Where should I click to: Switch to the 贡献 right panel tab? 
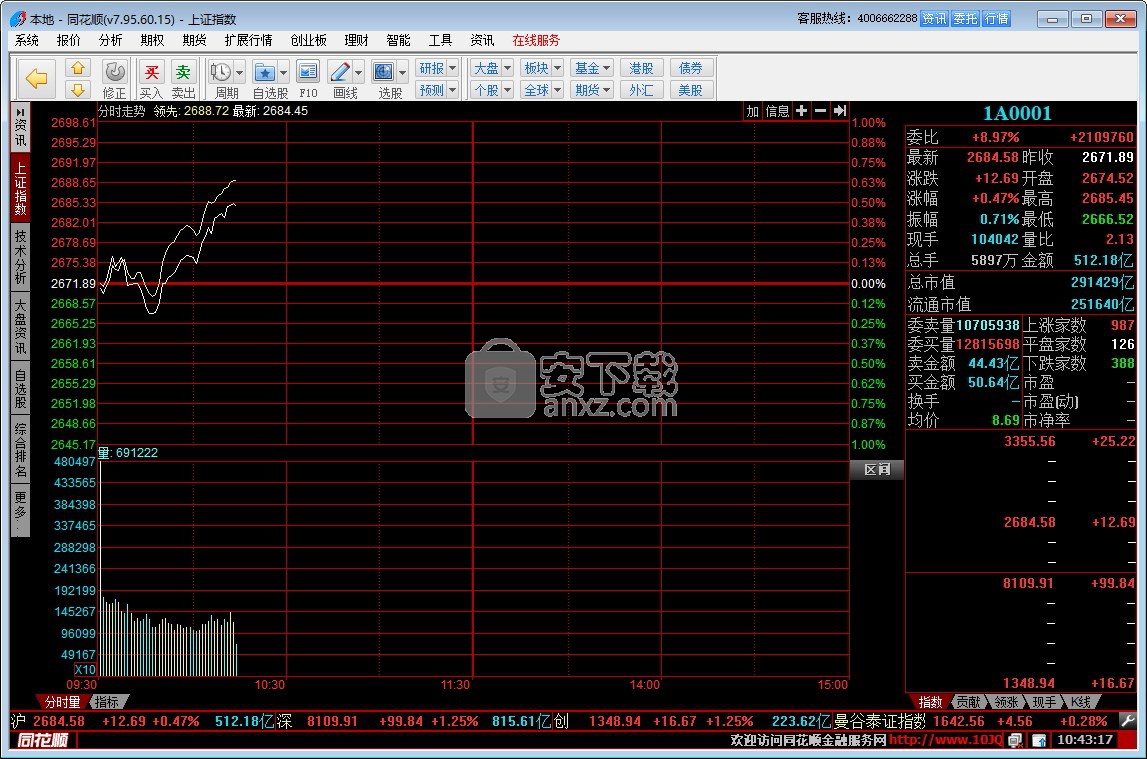click(x=969, y=702)
